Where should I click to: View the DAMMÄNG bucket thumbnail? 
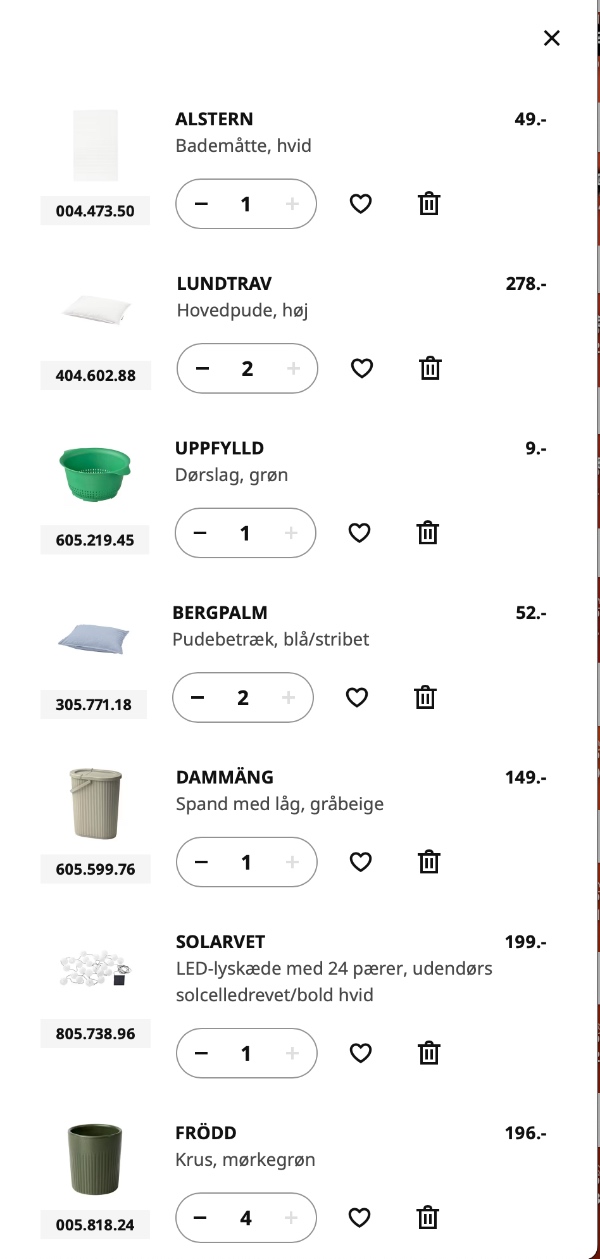pyautogui.click(x=95, y=804)
